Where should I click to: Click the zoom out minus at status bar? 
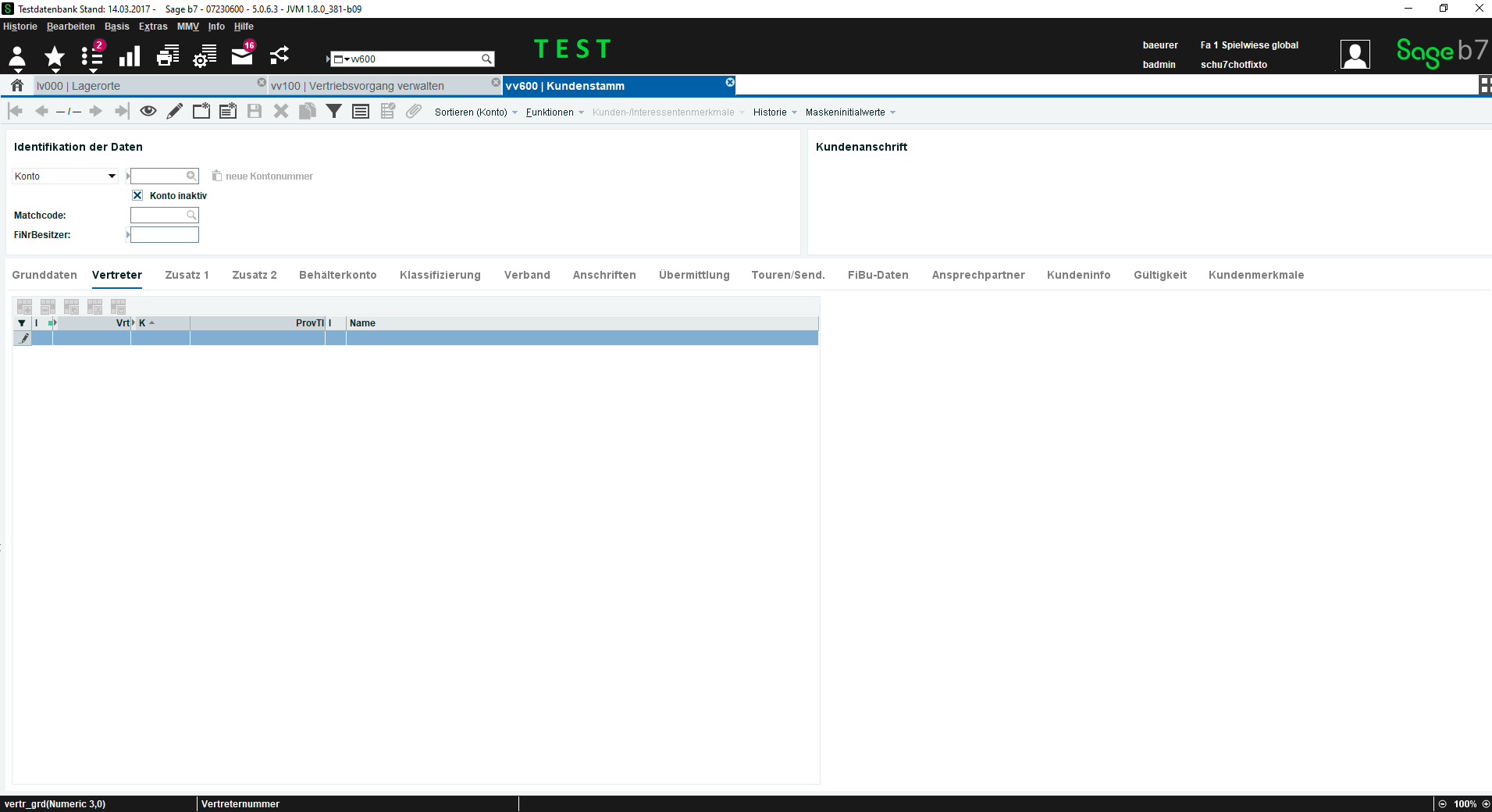1443,804
